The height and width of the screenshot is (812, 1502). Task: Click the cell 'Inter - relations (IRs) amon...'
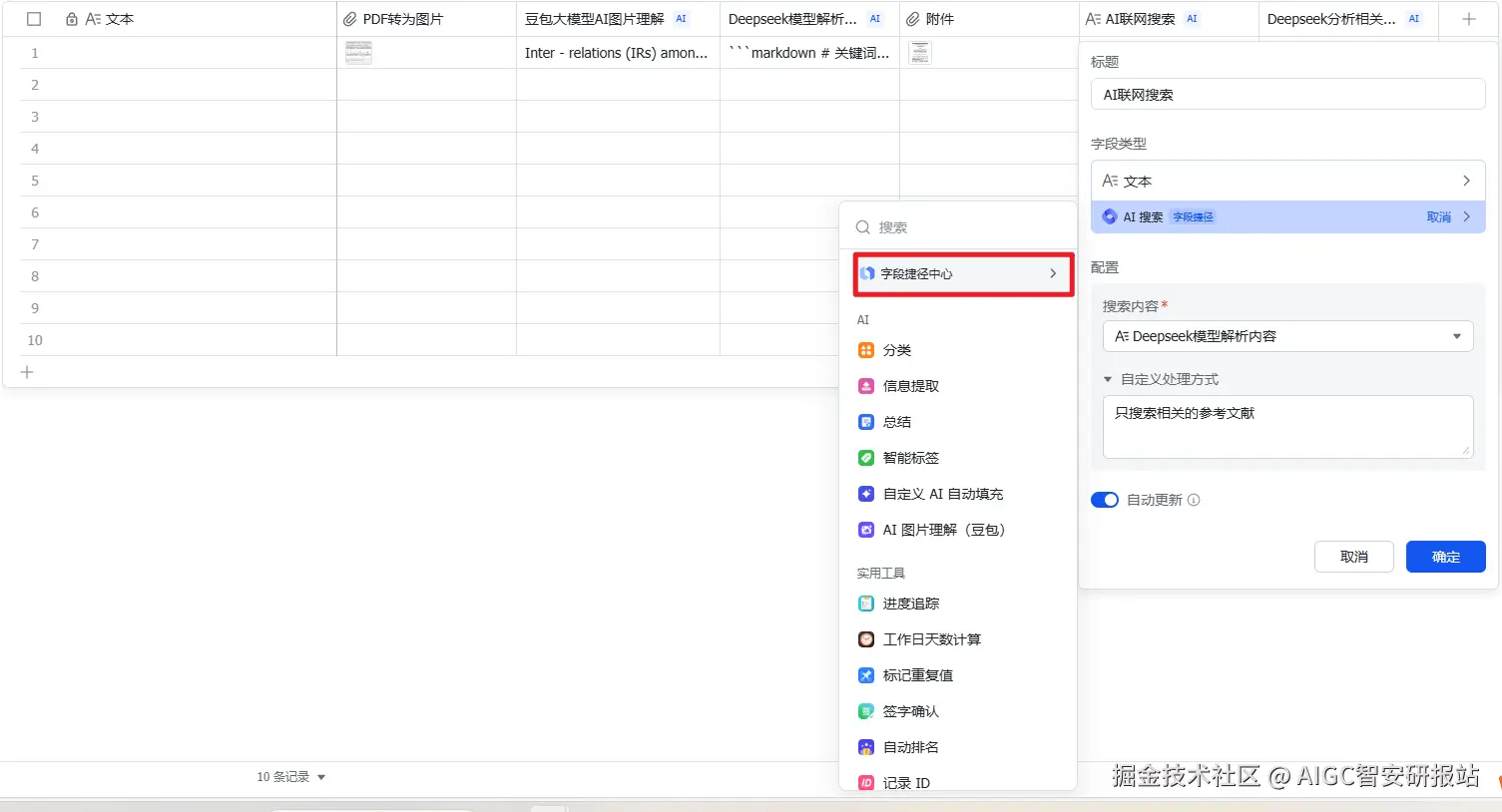(618, 53)
